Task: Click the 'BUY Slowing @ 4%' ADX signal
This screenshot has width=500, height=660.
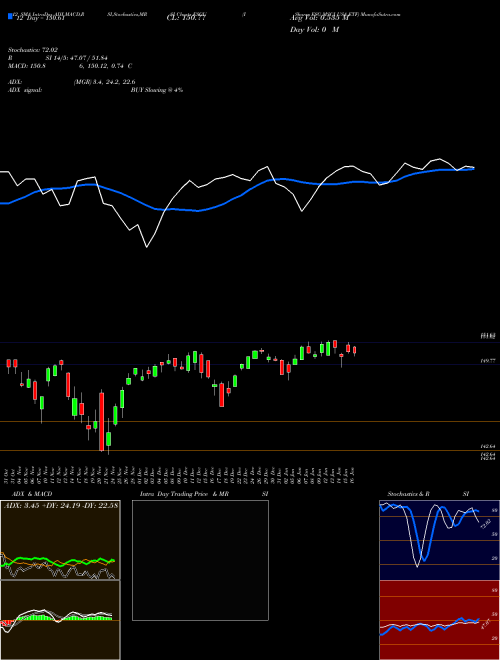Action: point(157,90)
